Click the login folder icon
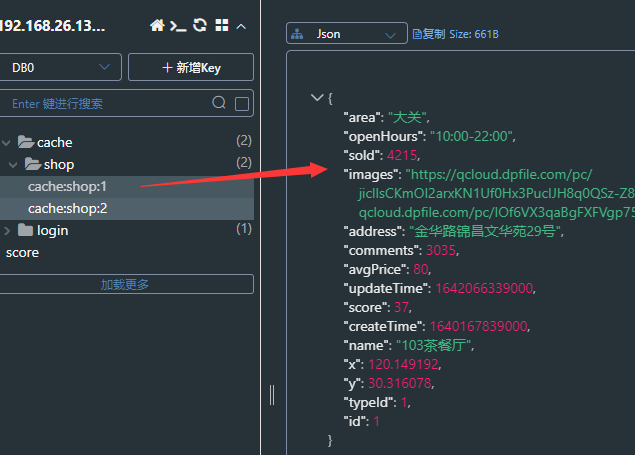 coord(26,230)
